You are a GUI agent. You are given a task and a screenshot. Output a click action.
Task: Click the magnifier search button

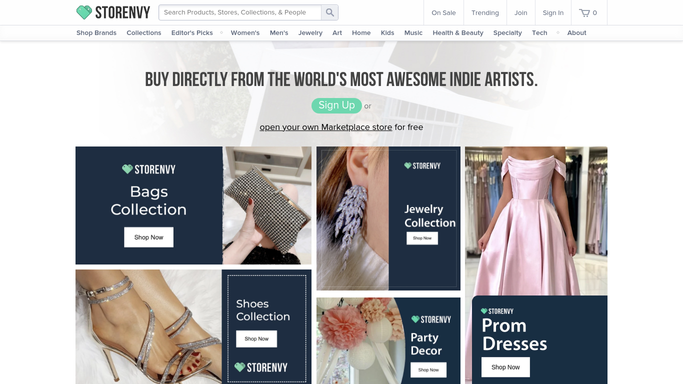pyautogui.click(x=330, y=13)
